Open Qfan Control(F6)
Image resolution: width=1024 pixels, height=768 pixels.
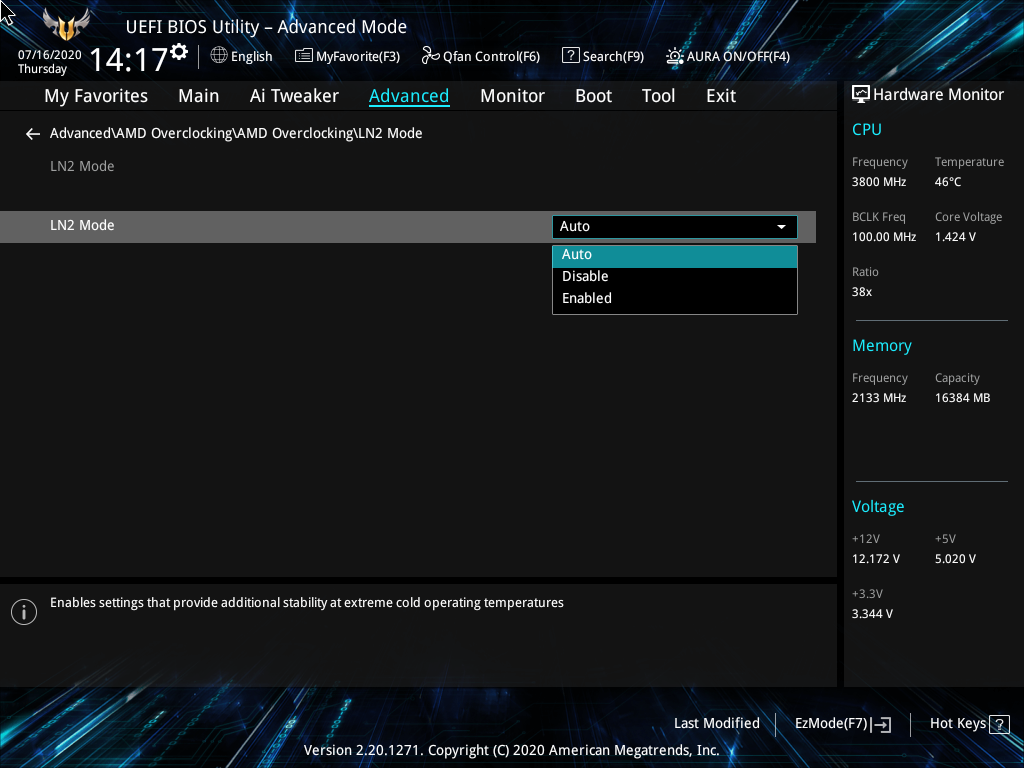pyautogui.click(x=481, y=56)
